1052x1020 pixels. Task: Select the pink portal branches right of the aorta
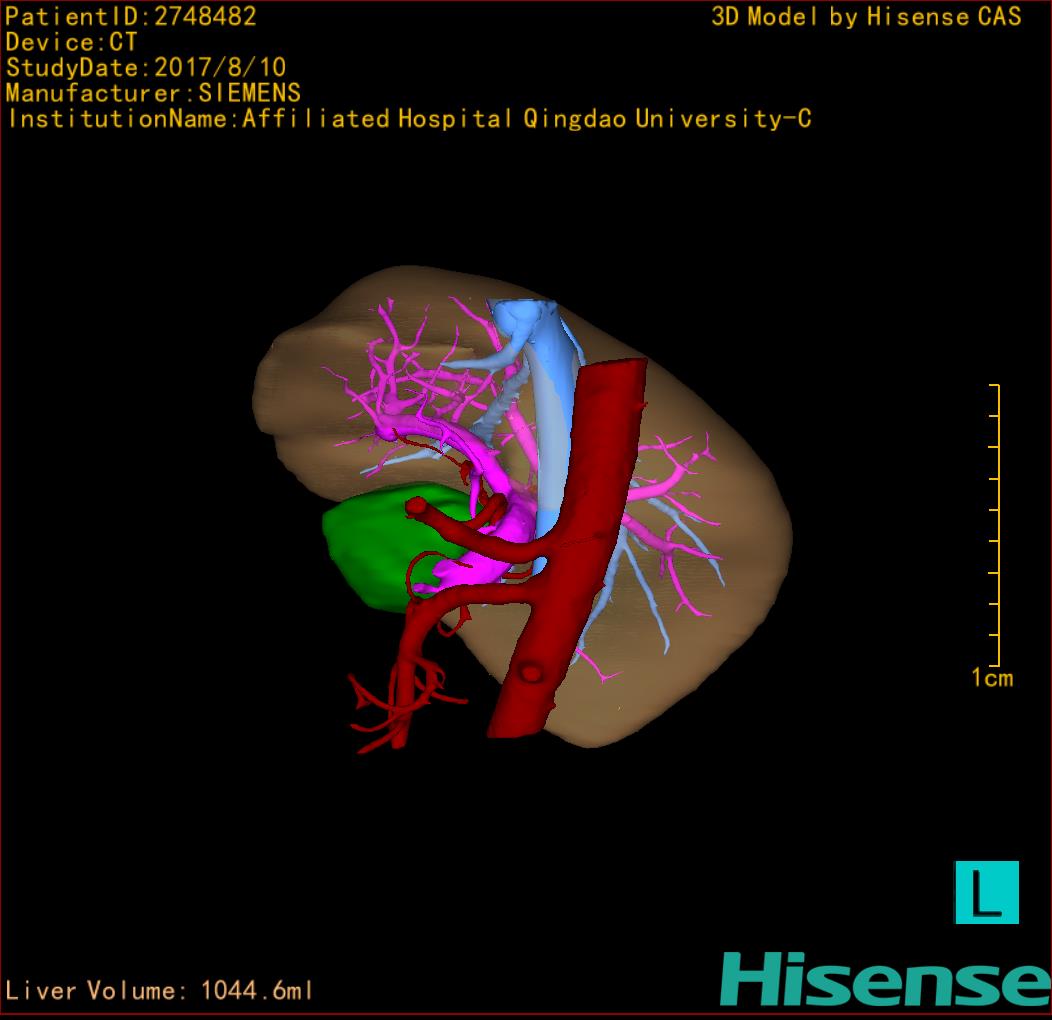pos(670,480)
